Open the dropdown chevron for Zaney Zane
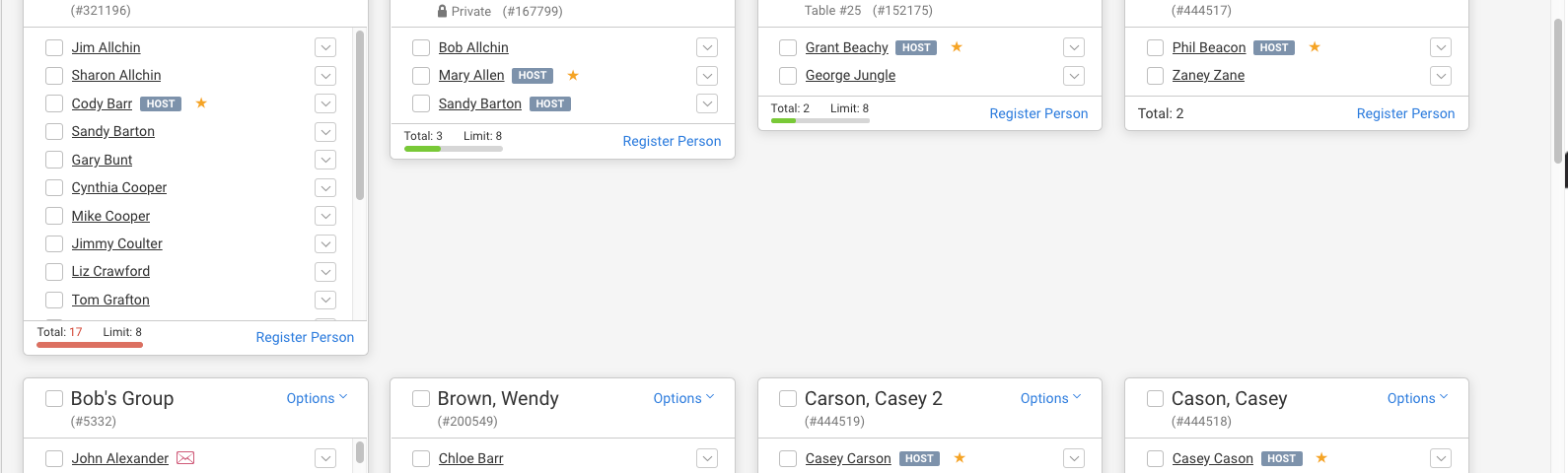 [1441, 76]
